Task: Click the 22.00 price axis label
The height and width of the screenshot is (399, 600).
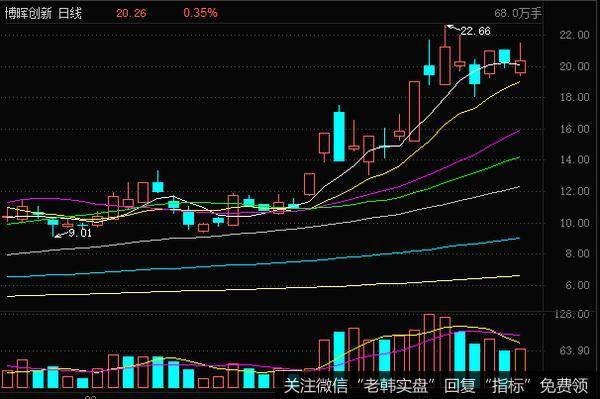Action: (x=574, y=35)
